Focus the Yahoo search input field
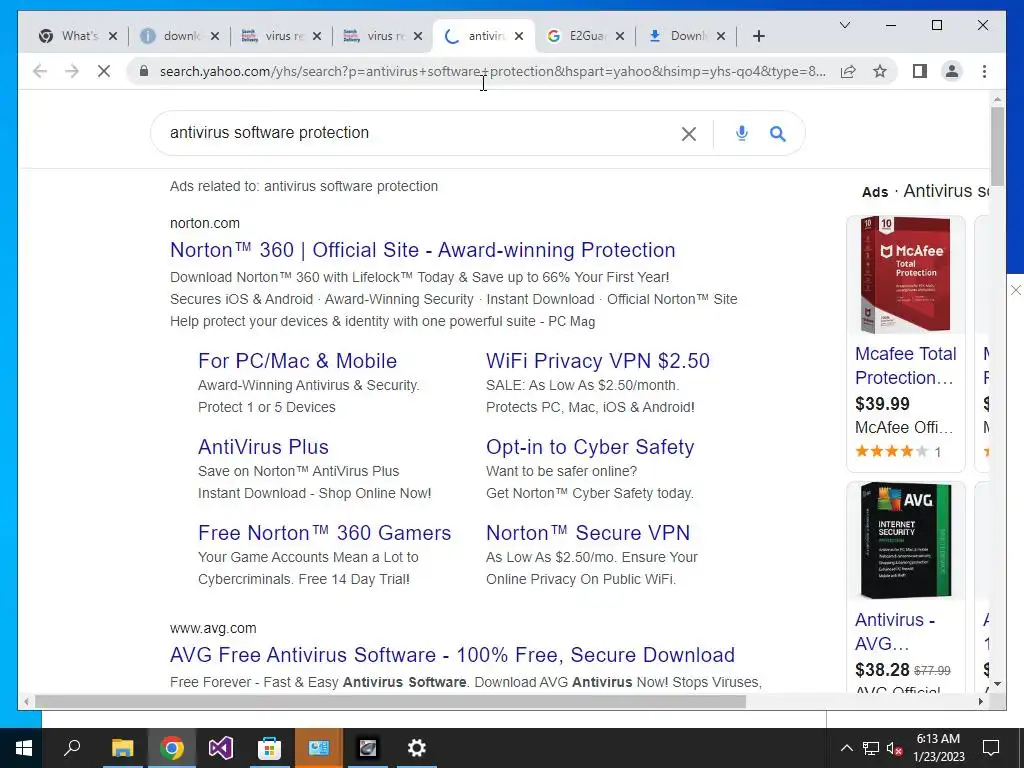This screenshot has height=768, width=1024. point(418,133)
